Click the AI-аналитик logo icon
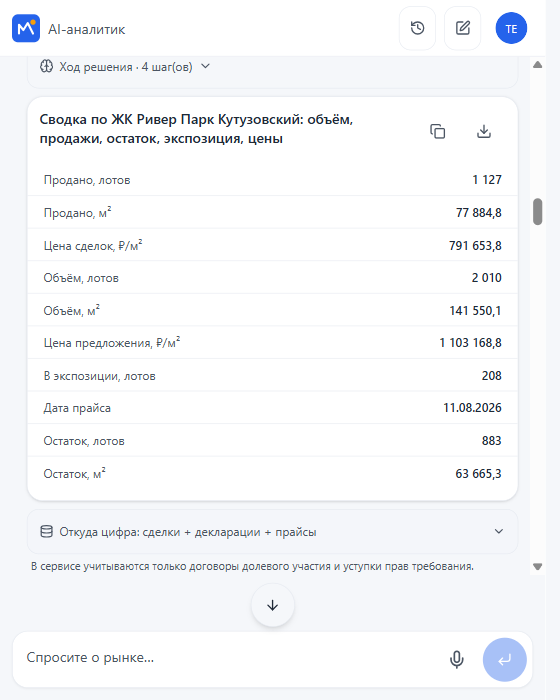This screenshot has width=560, height=700. (x=26, y=28)
